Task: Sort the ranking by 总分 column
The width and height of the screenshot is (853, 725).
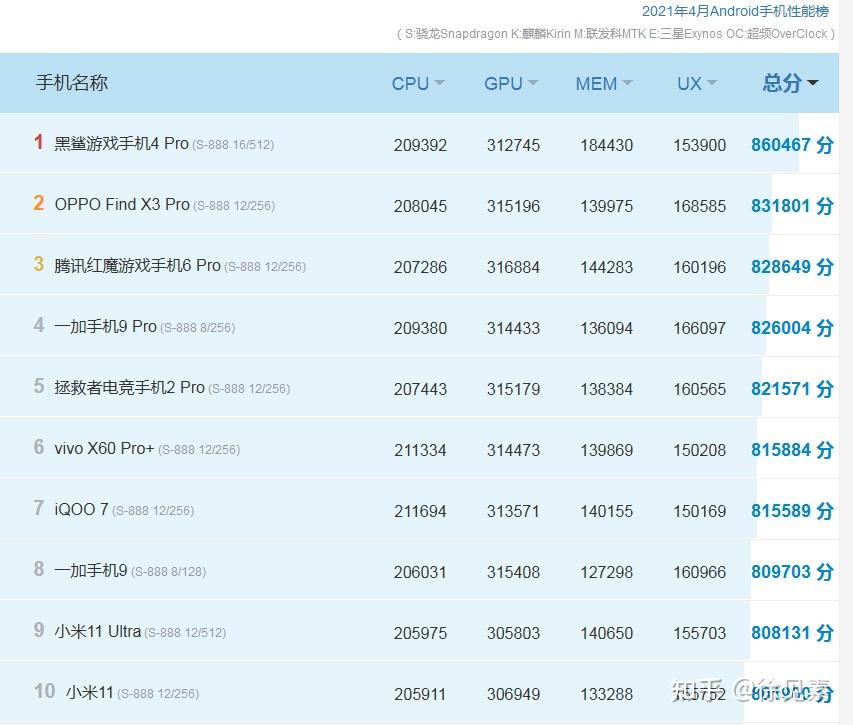Action: point(790,83)
